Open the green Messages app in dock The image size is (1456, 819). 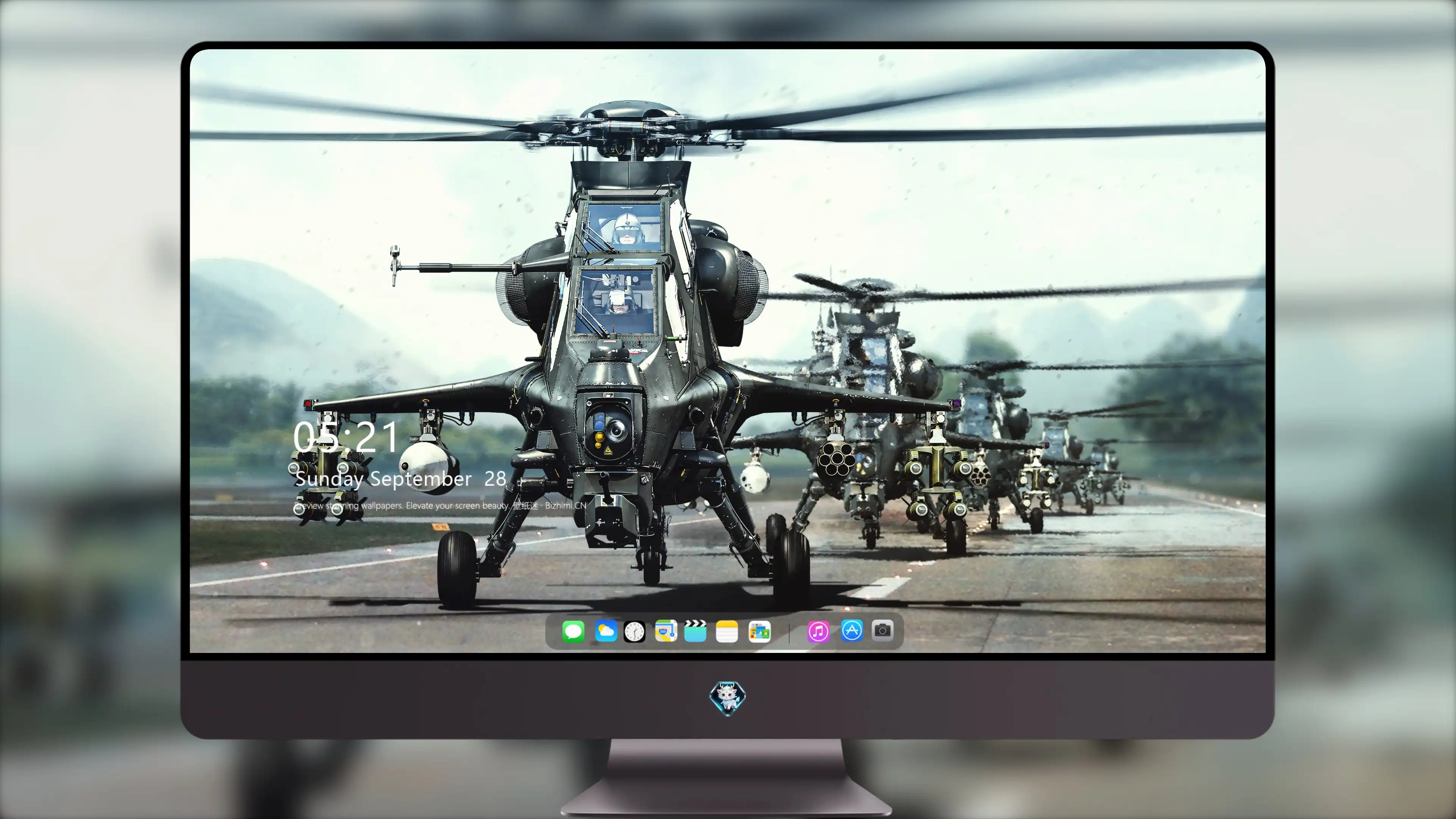[x=573, y=631]
